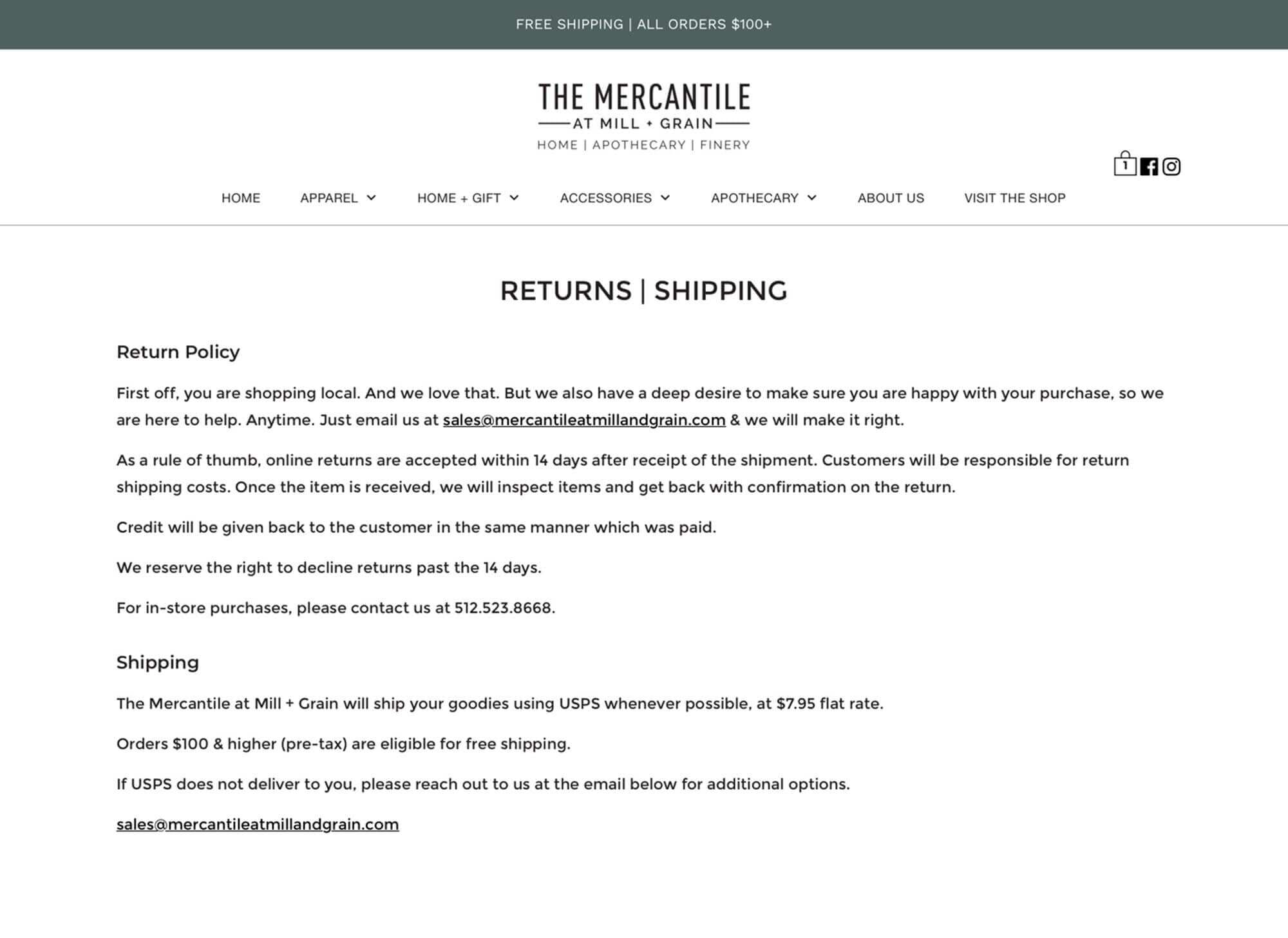Click the in-store phone number 512.523.8668
Viewport: 1288px width, 938px height.
click(503, 608)
